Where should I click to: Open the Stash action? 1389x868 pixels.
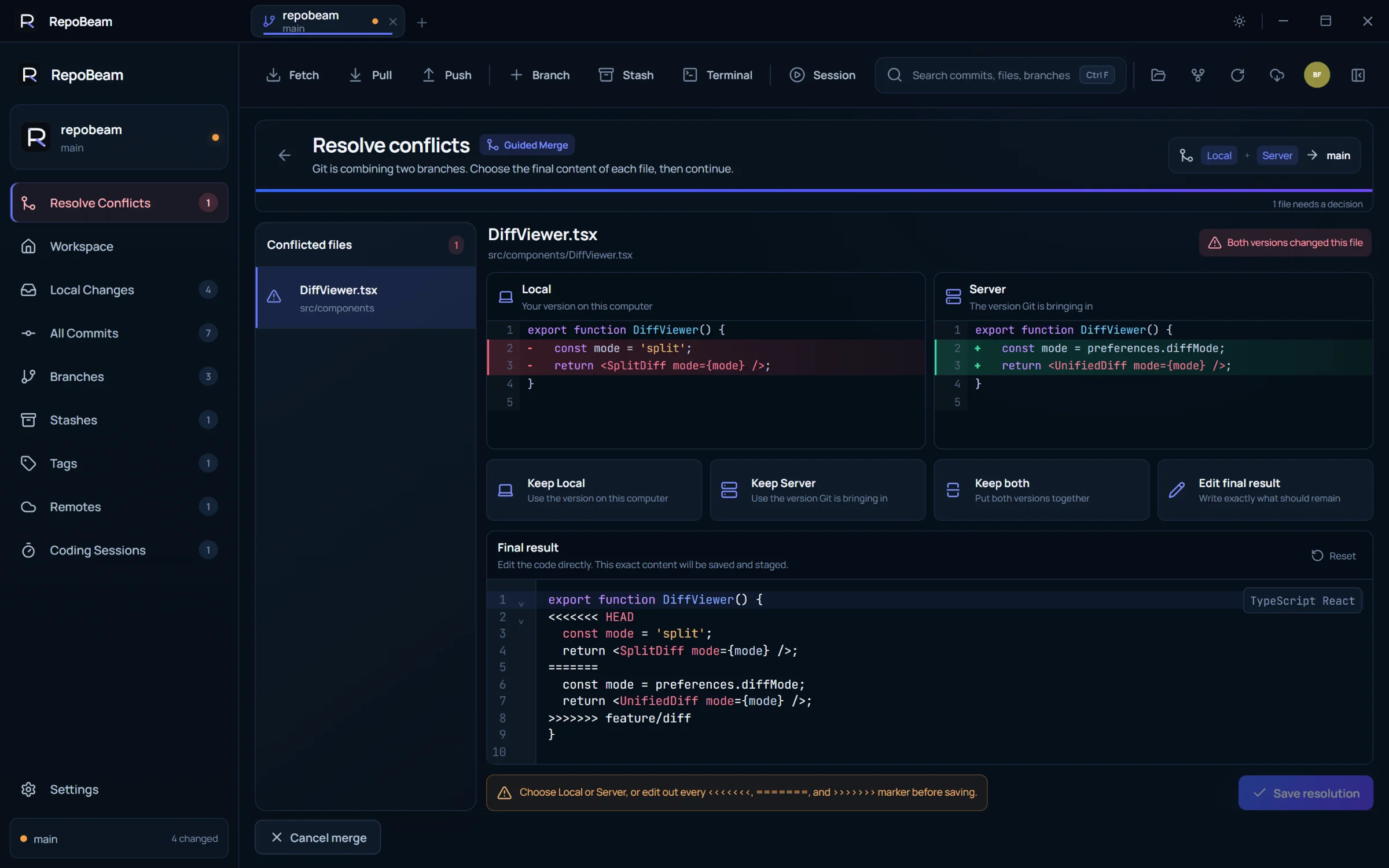626,75
